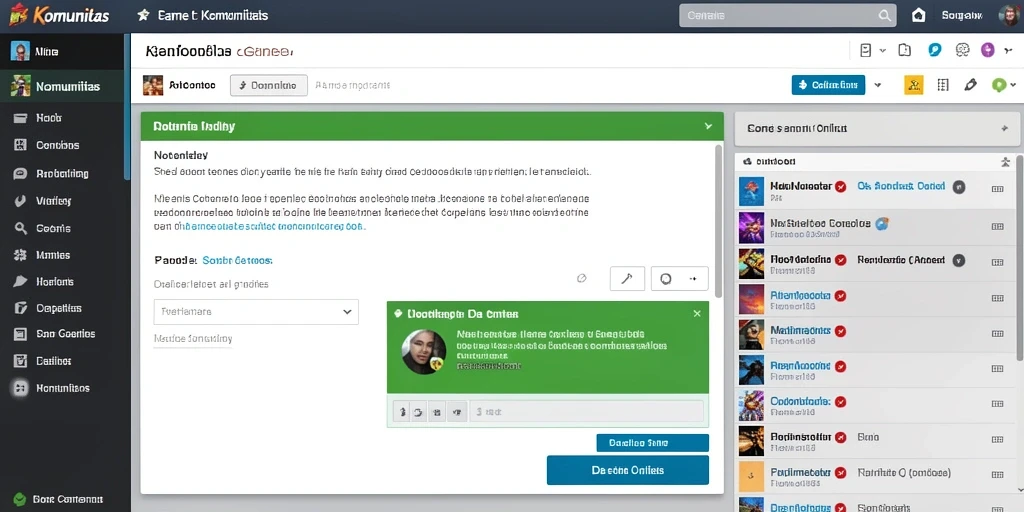Expand dark chevron circle on 'Rendanfie' row

tap(958, 260)
